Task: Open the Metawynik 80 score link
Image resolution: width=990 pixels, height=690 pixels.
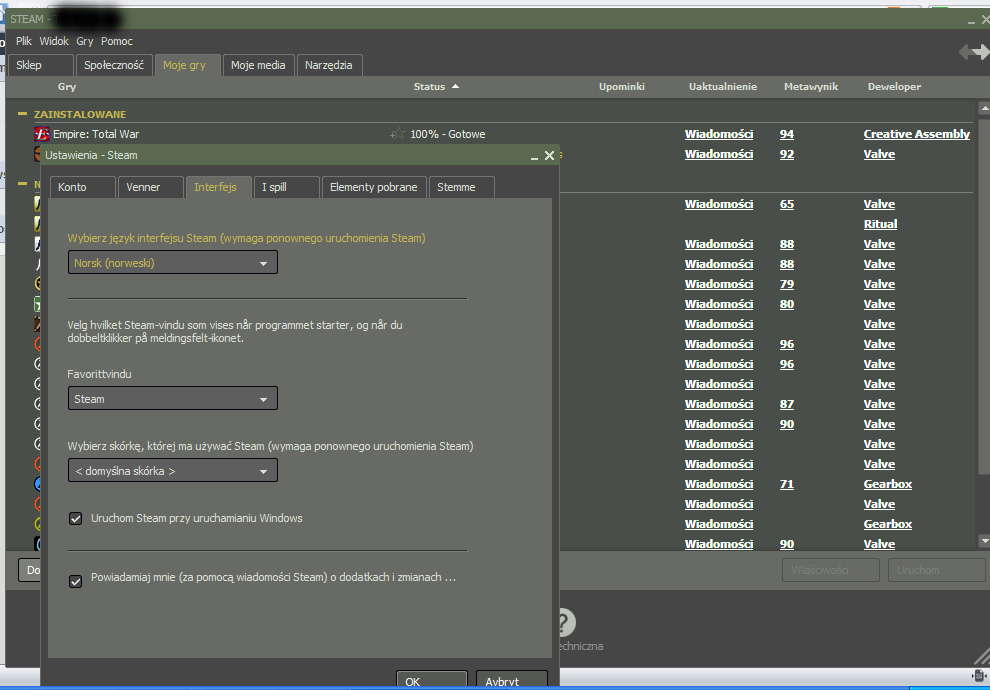Action: 787,304
